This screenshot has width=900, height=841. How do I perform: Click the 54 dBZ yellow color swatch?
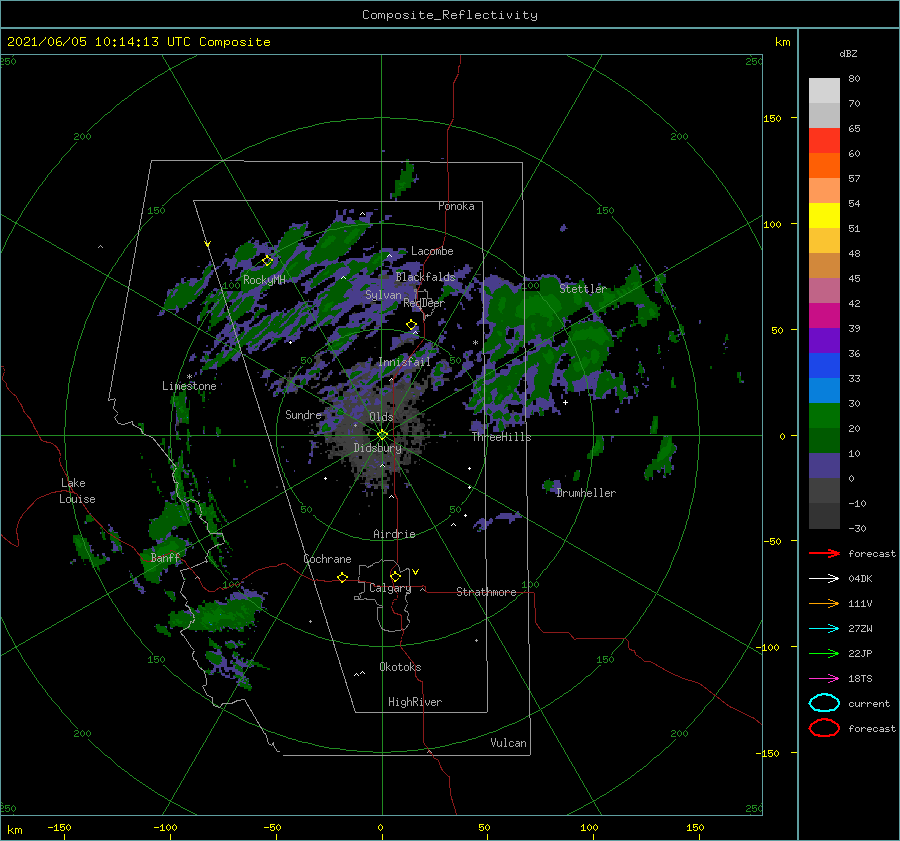pyautogui.click(x=824, y=215)
